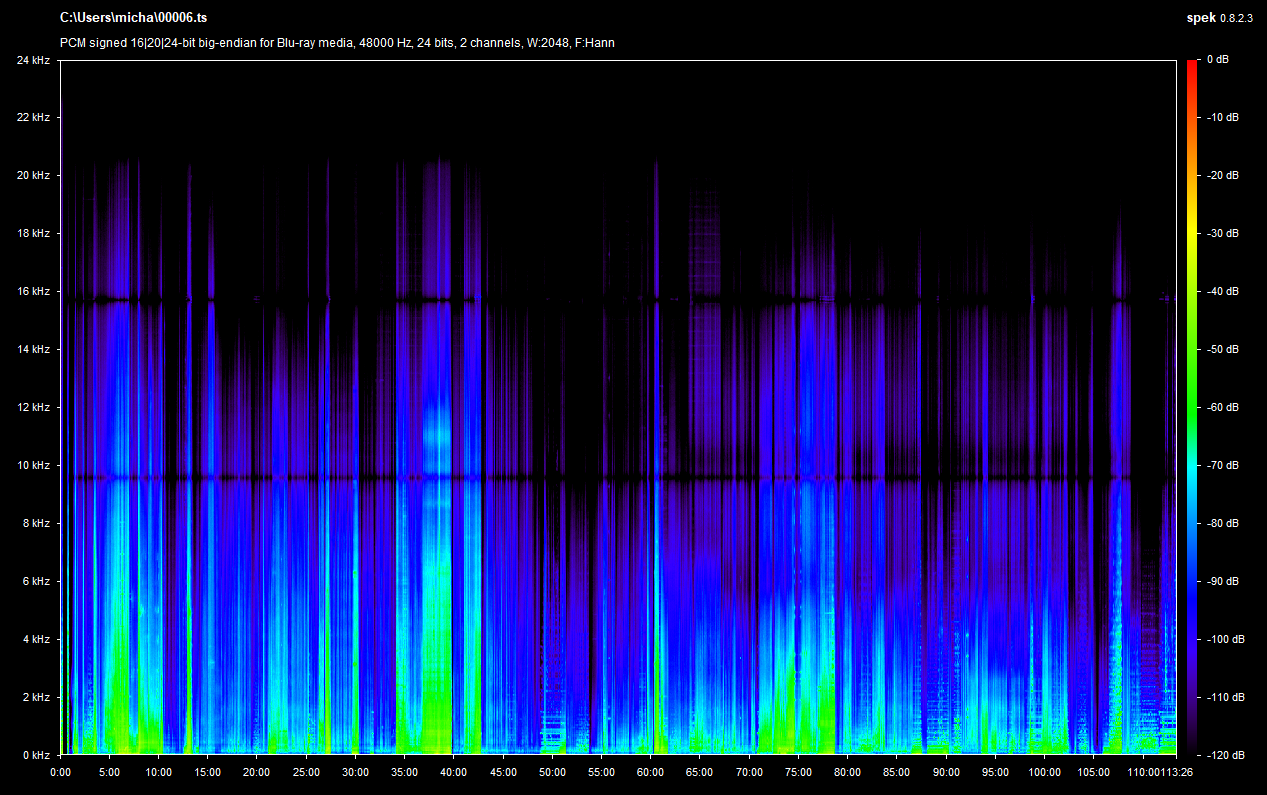Click the 100:00 time axis marker
The height and width of the screenshot is (795, 1267).
pos(1044,772)
